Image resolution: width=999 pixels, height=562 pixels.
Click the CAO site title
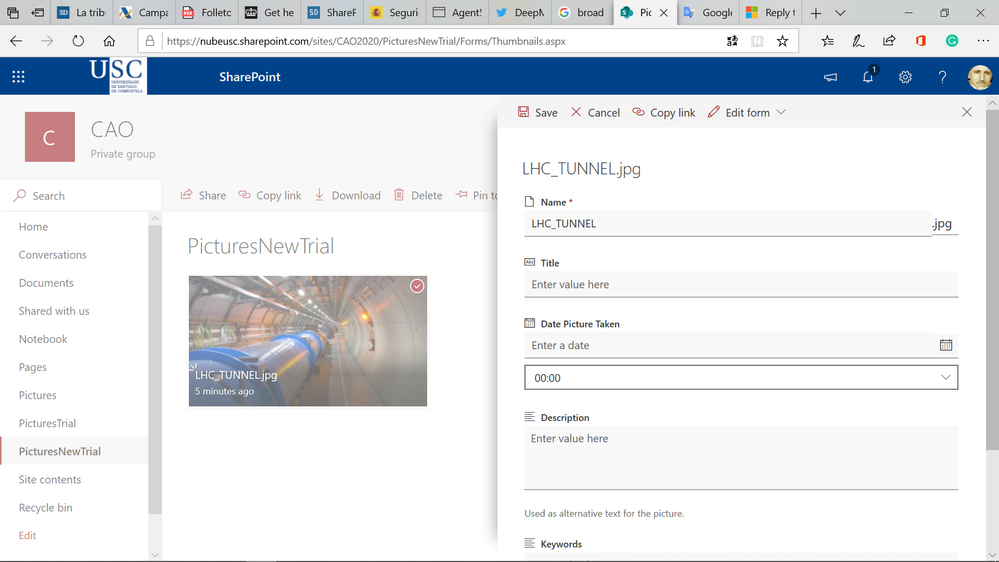[112, 129]
